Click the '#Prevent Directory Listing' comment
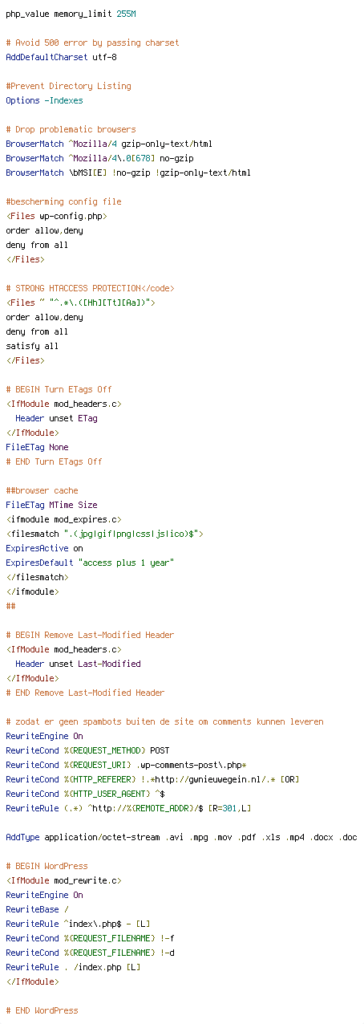The width and height of the screenshot is (364, 1024). tap(68, 86)
